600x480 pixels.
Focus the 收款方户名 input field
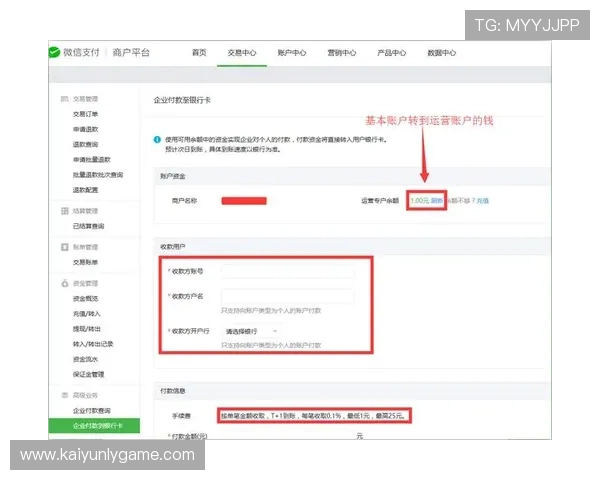[287, 296]
